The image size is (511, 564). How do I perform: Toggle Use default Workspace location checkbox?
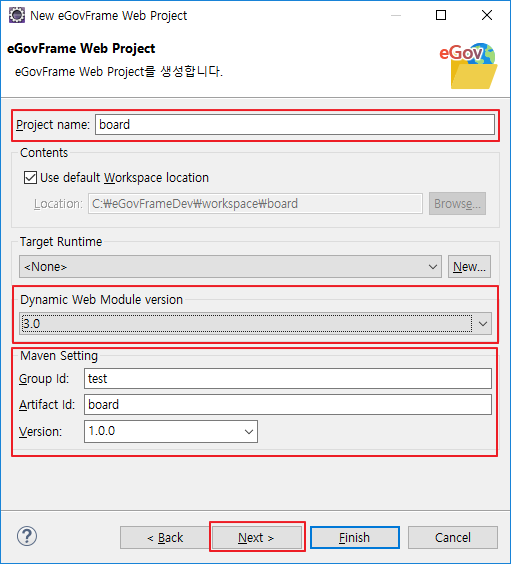click(30, 178)
